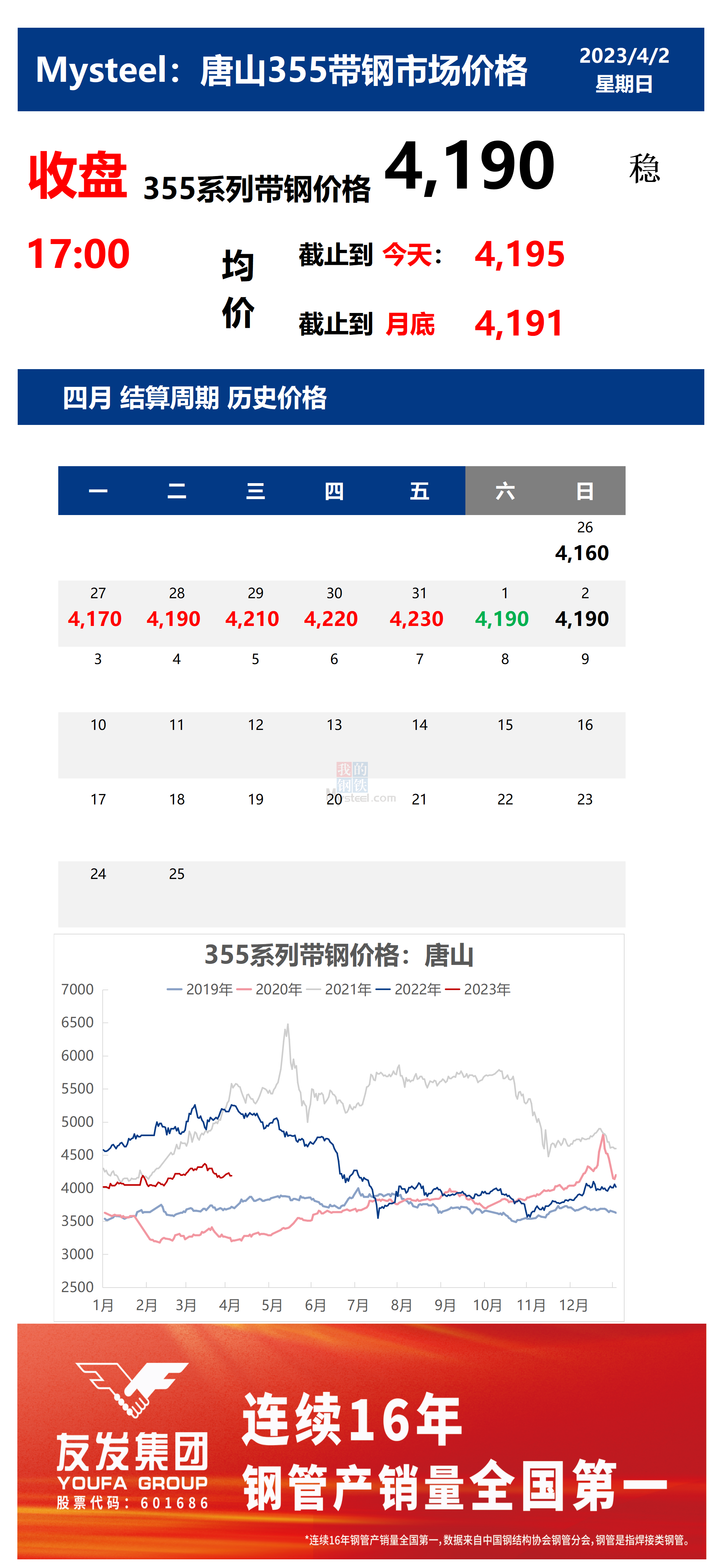Click the 收盘 red label

click(78, 175)
